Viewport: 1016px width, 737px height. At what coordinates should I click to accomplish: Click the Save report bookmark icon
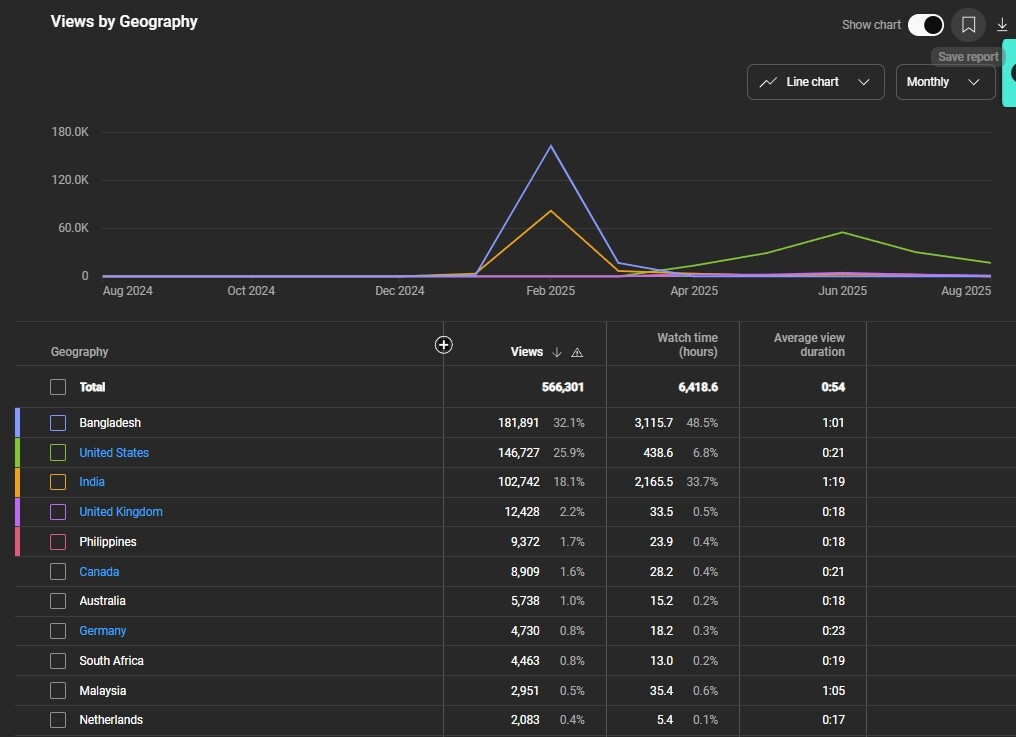tap(968, 25)
